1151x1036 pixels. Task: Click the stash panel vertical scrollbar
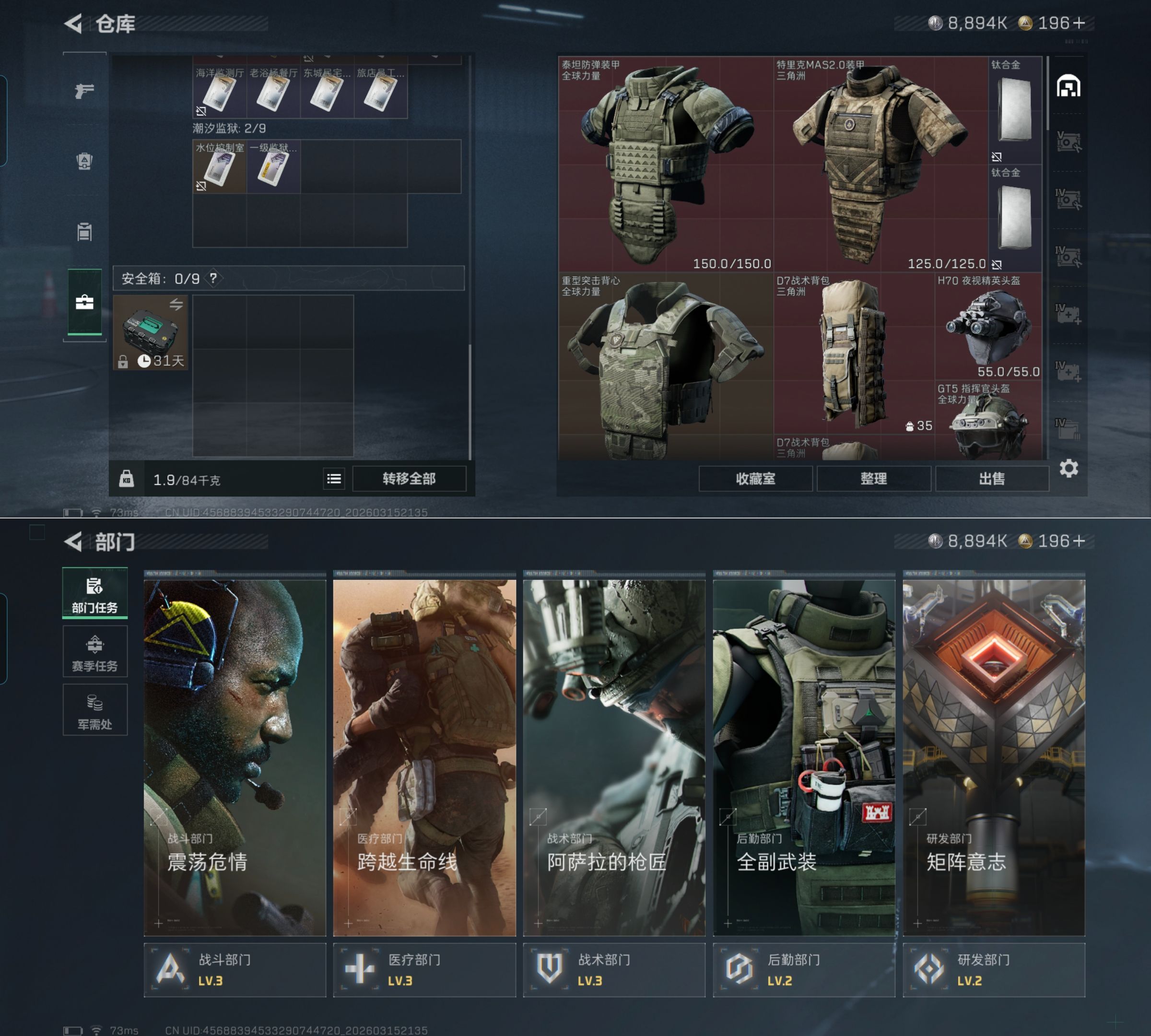click(x=1047, y=94)
